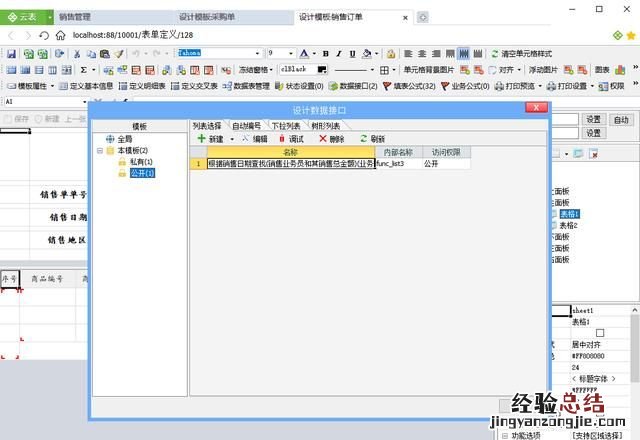Image resolution: width=640 pixels, height=440 pixels.
Task: Click 定义明细表 toolbar button
Action: [x=142, y=86]
